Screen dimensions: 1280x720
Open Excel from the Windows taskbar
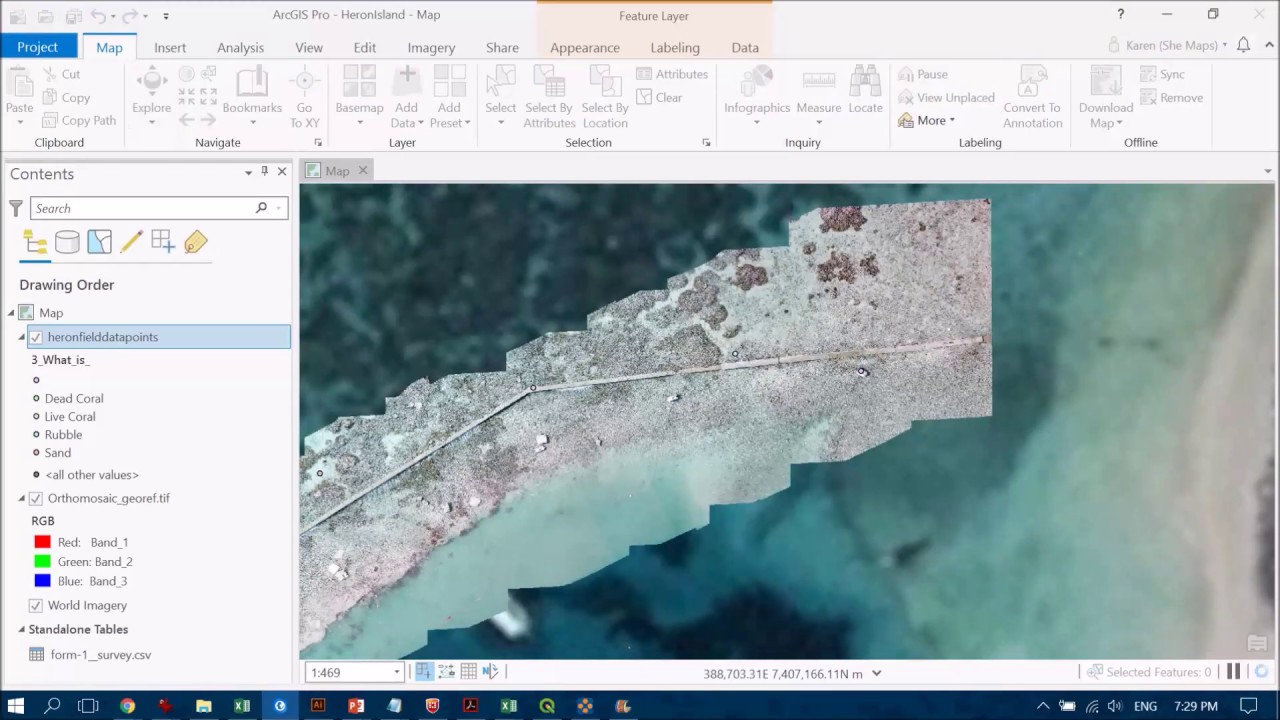pyautogui.click(x=242, y=706)
